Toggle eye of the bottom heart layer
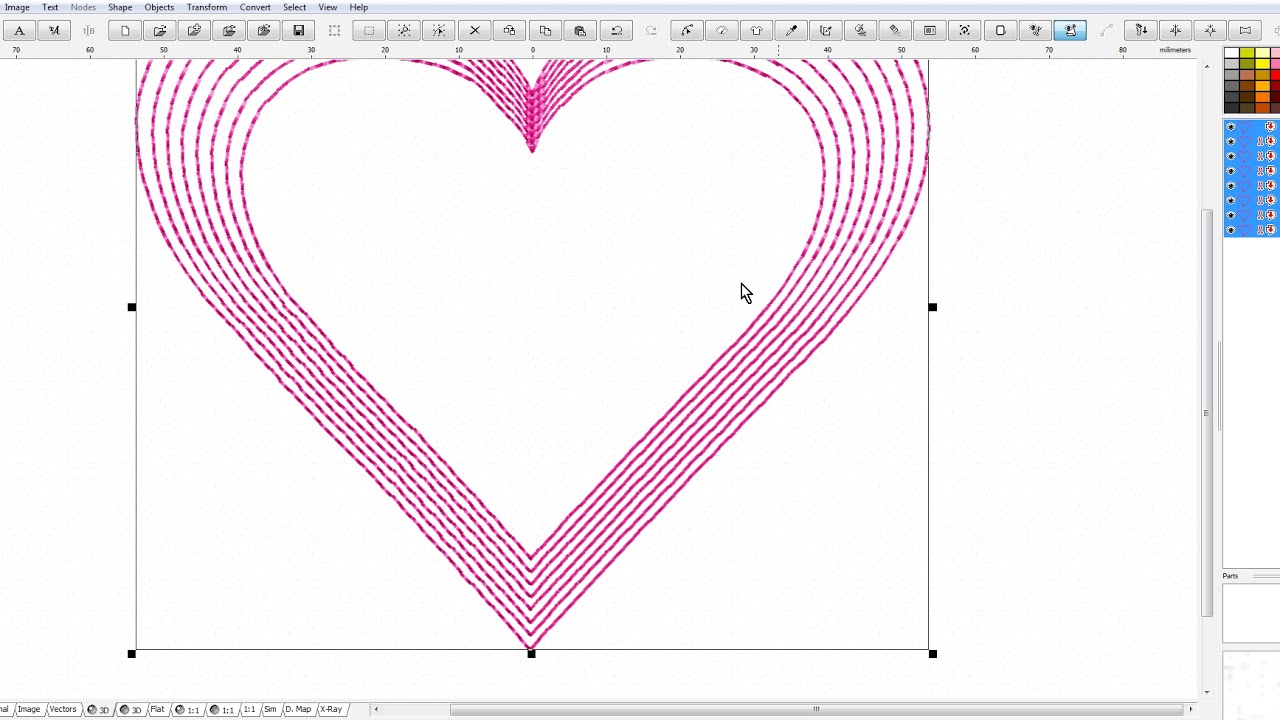 point(1231,230)
